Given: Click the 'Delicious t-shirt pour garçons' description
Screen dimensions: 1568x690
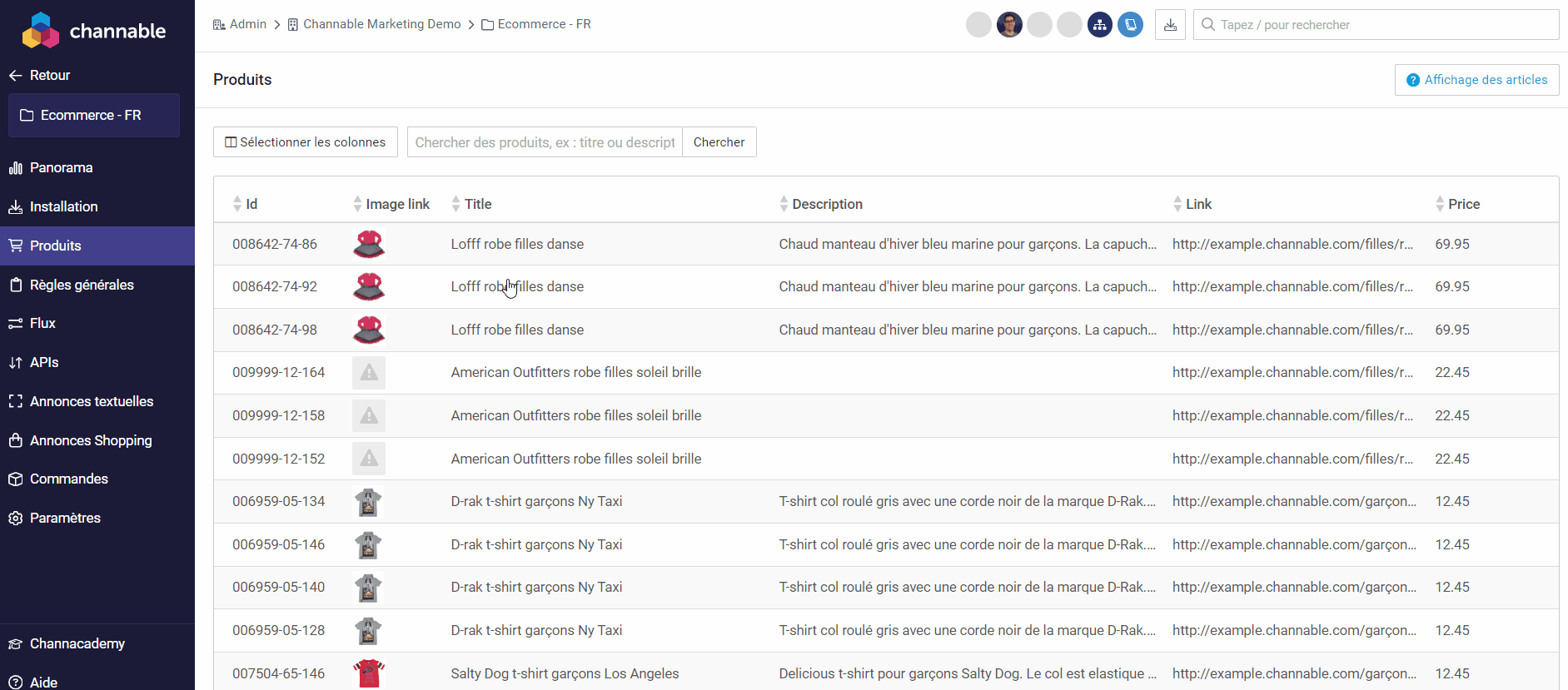Looking at the screenshot, I should point(968,673).
